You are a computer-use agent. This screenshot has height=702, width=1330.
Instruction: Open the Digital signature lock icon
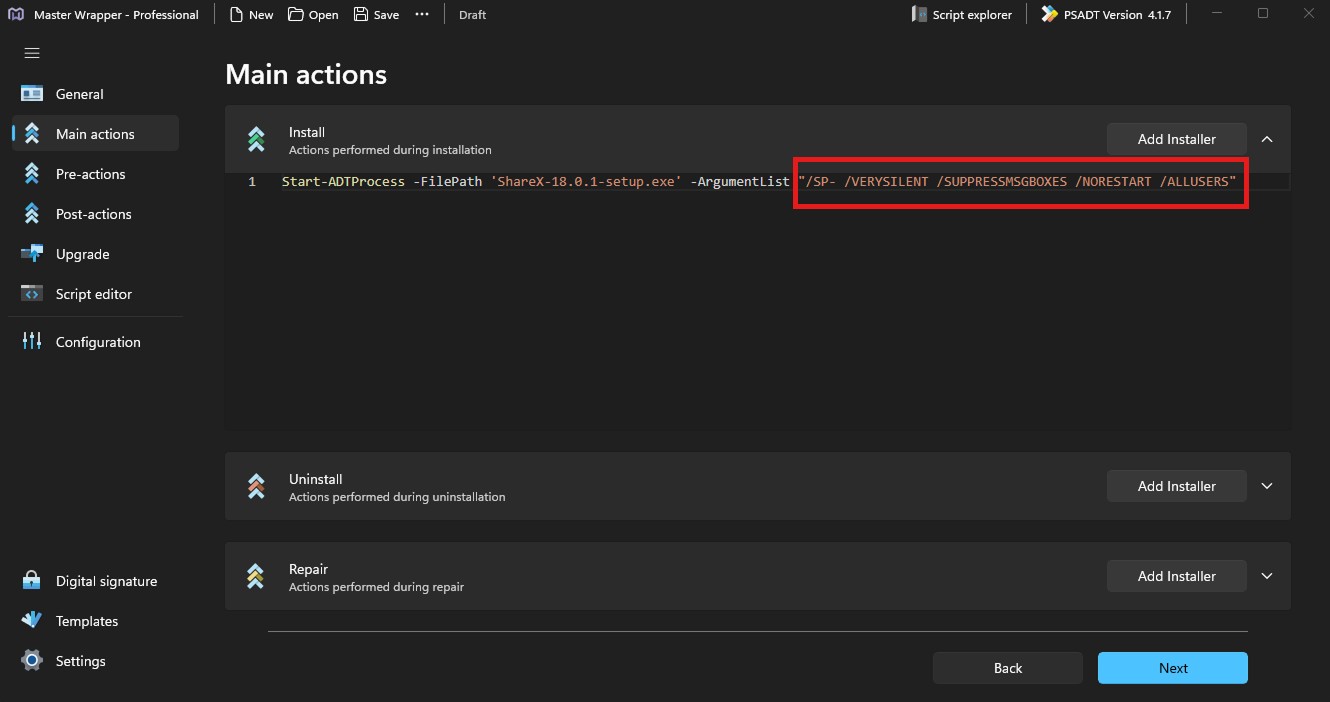tap(32, 581)
